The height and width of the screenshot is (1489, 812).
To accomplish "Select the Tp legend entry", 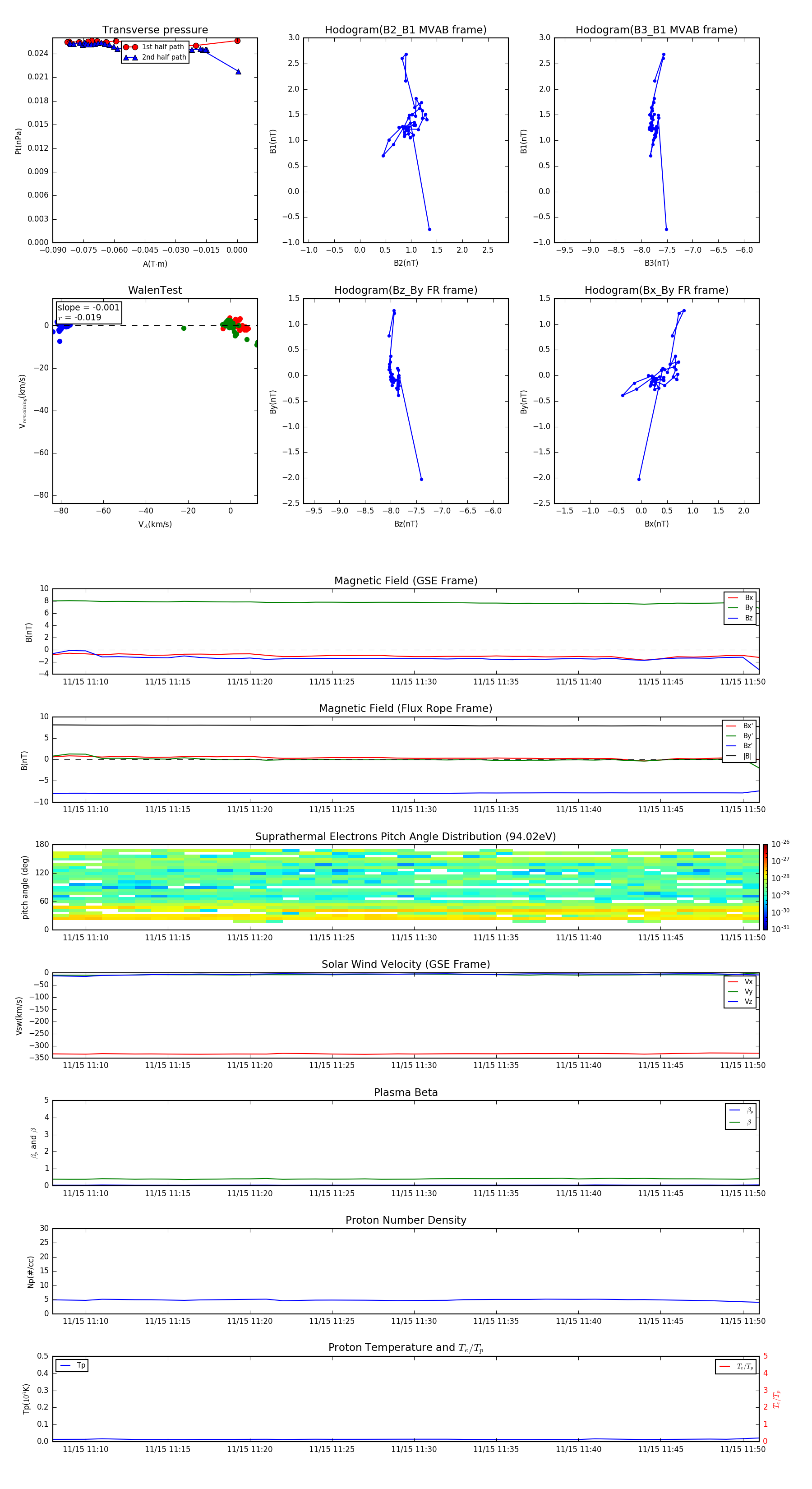I will pyautogui.click(x=72, y=1365).
